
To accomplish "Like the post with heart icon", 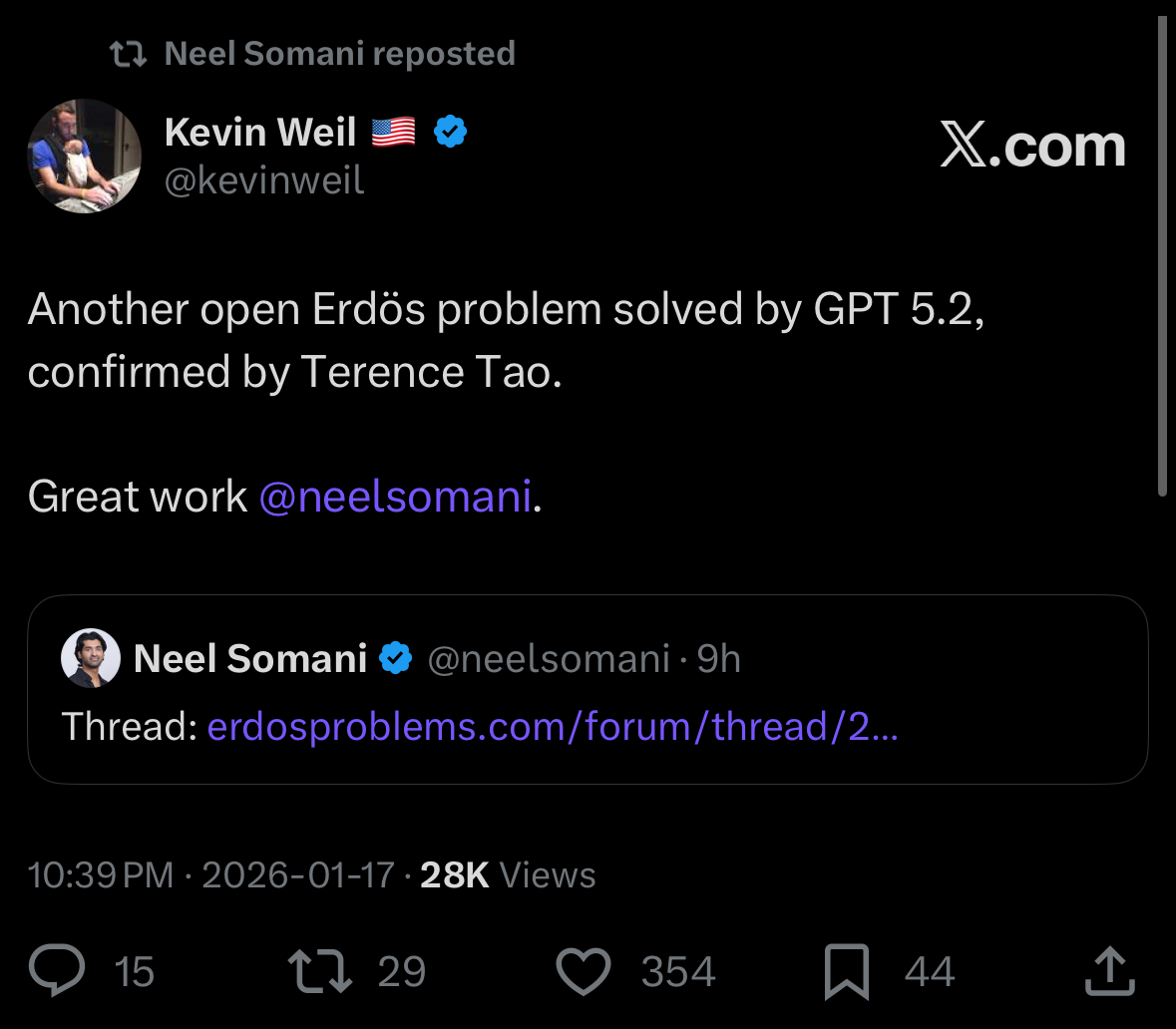I will click(584, 971).
